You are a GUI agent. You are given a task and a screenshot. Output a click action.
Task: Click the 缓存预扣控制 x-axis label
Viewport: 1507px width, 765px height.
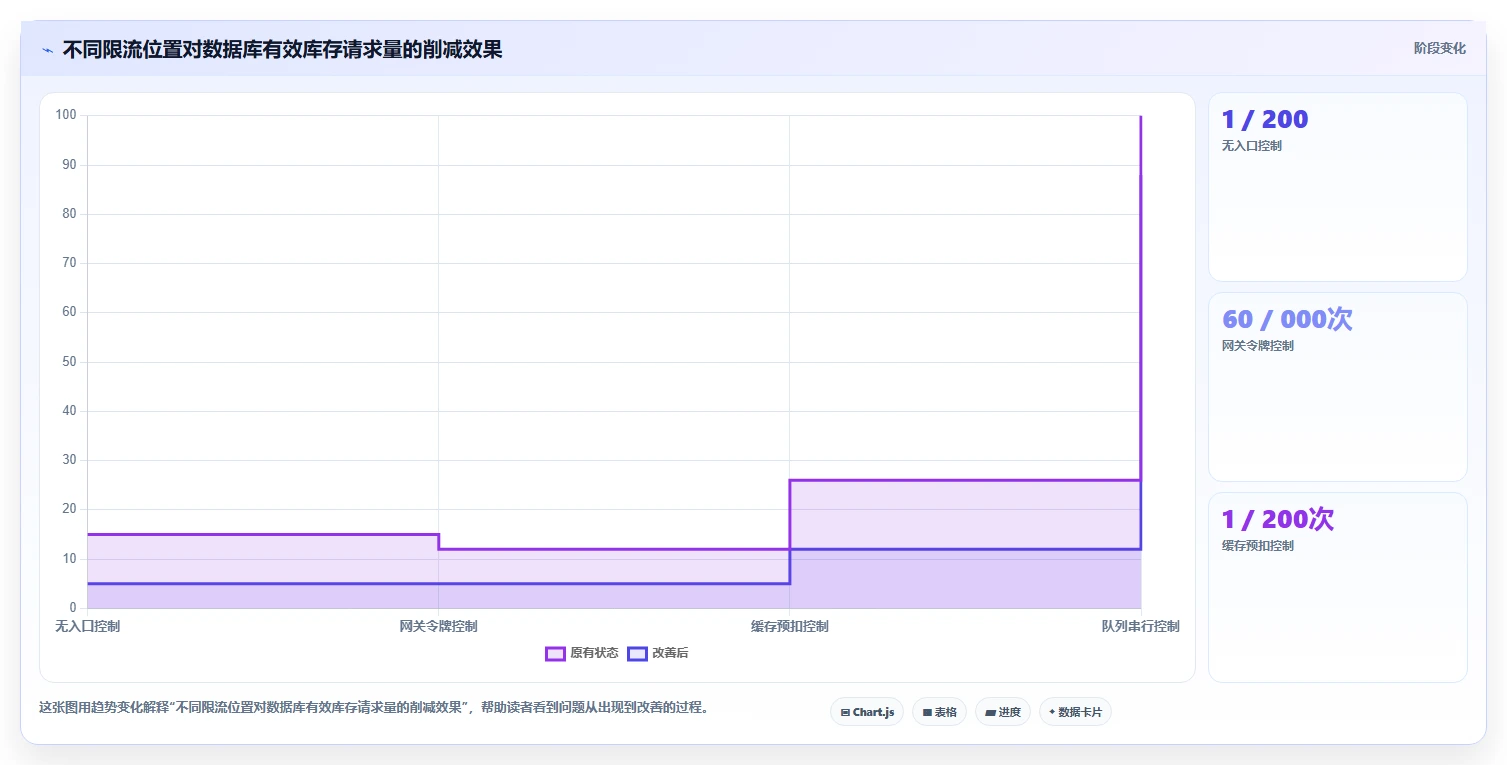789,626
